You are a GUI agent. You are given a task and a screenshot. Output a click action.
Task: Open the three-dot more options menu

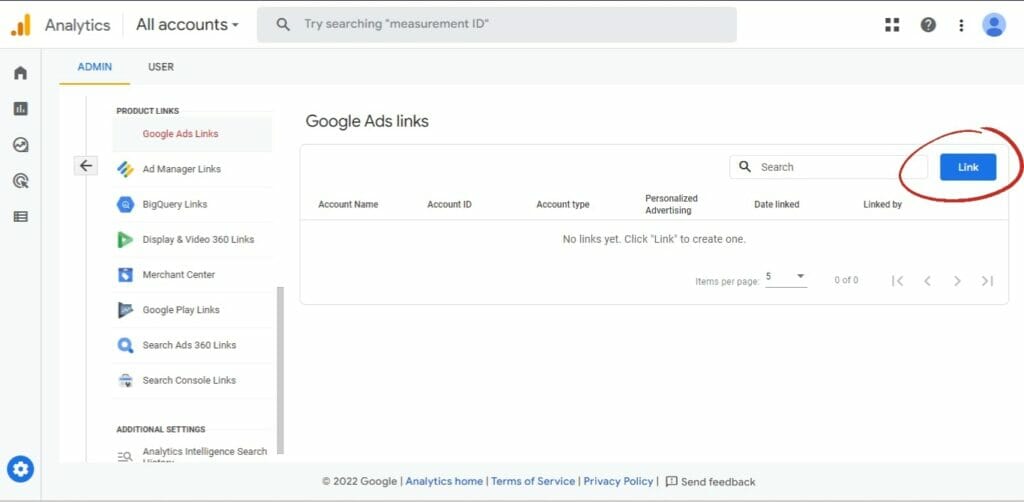[961, 25]
